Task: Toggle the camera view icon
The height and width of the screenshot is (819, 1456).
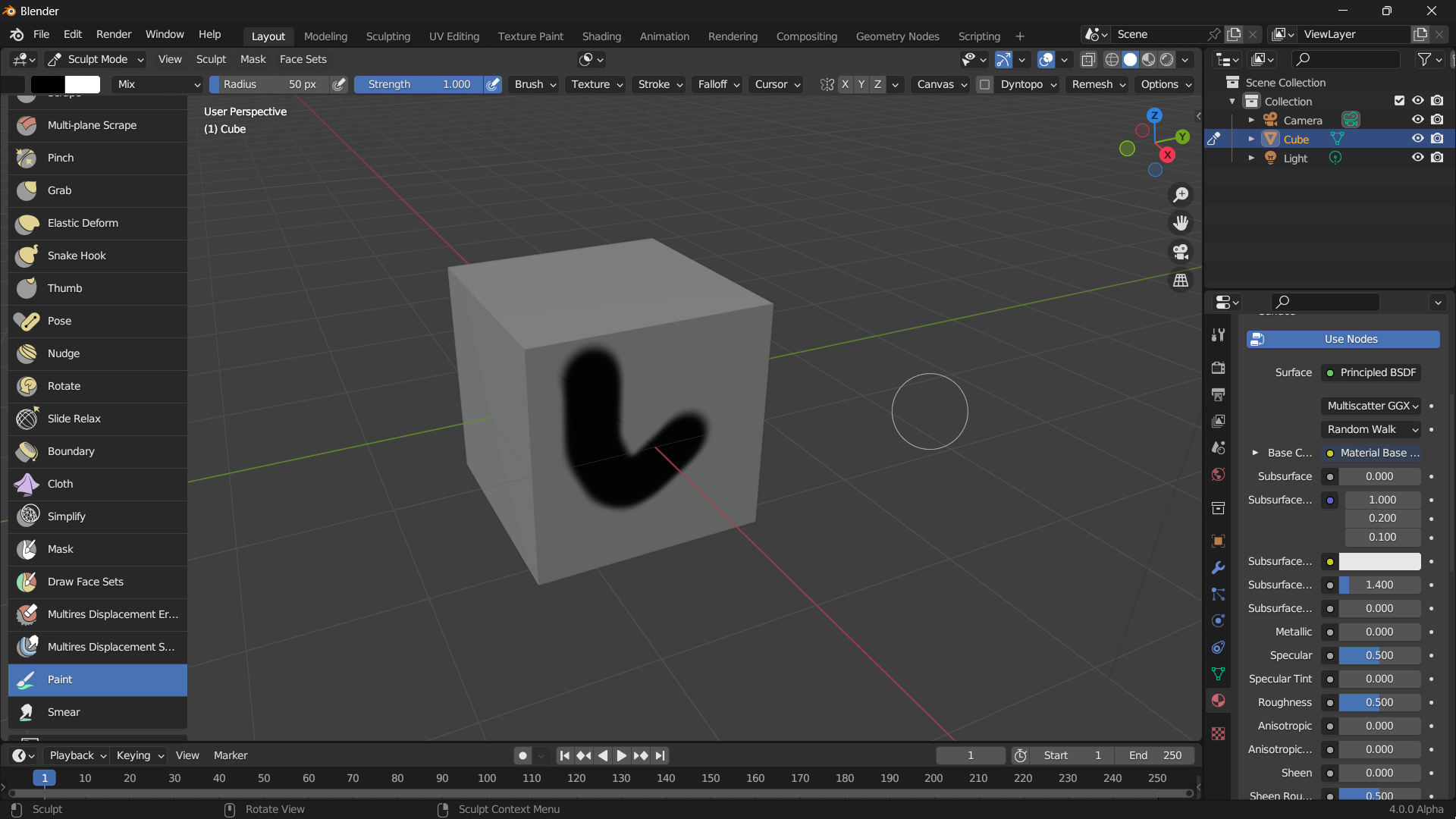Action: pyautogui.click(x=1181, y=252)
